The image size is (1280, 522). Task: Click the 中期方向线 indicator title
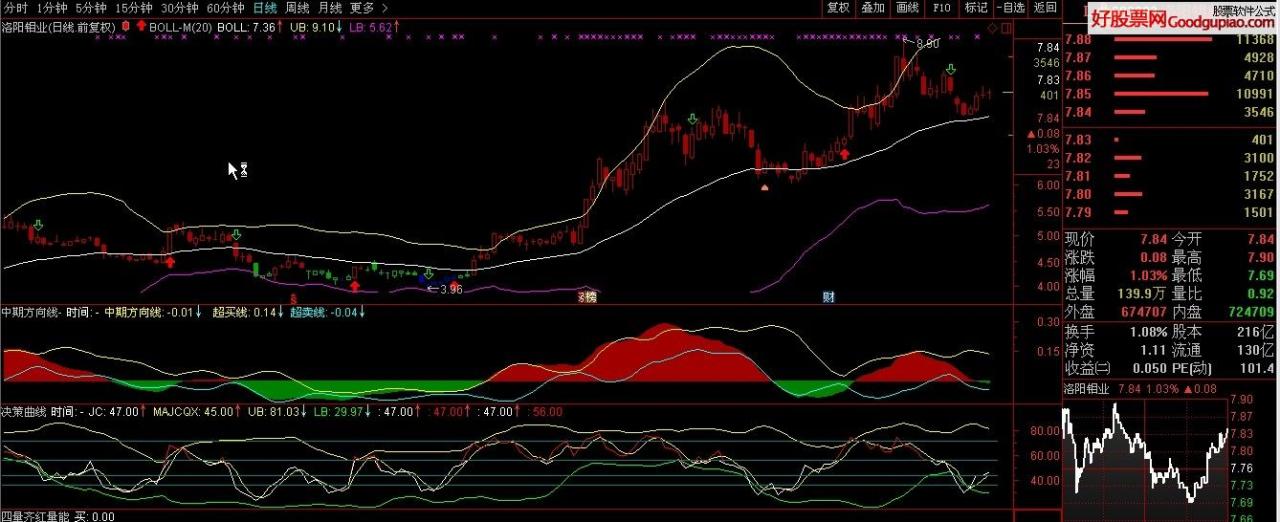tap(31, 312)
